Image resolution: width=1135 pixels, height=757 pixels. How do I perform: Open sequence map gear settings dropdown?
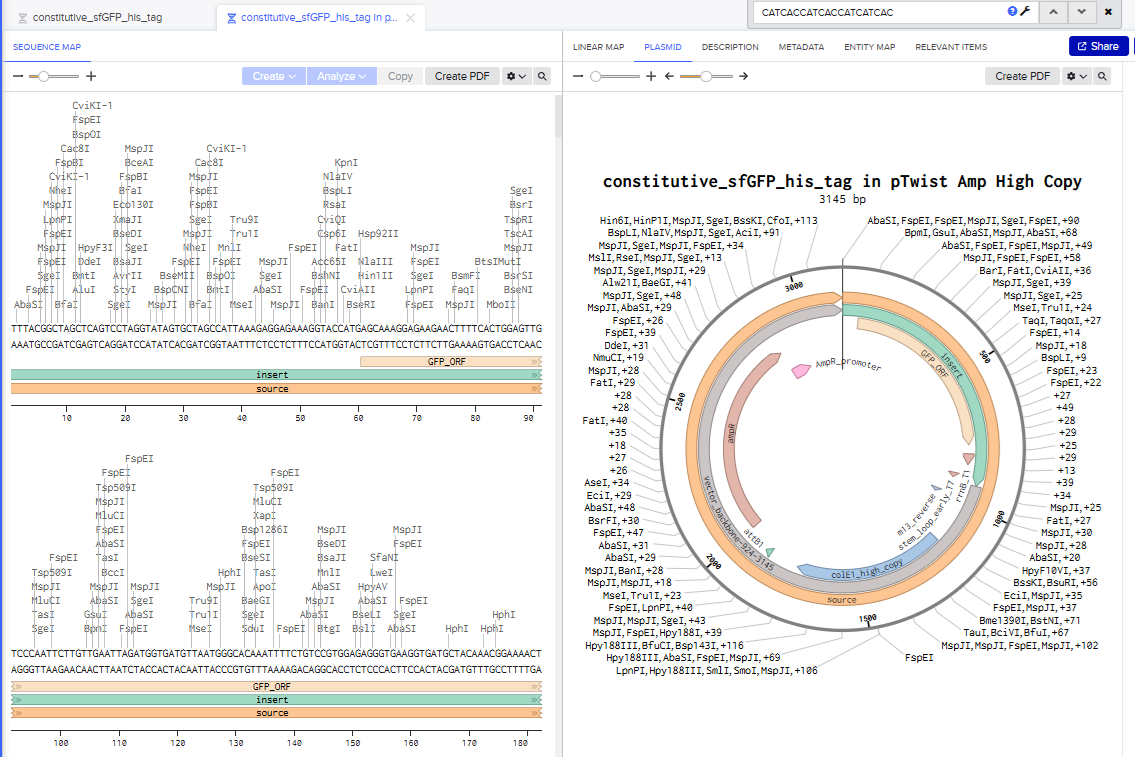coord(516,76)
